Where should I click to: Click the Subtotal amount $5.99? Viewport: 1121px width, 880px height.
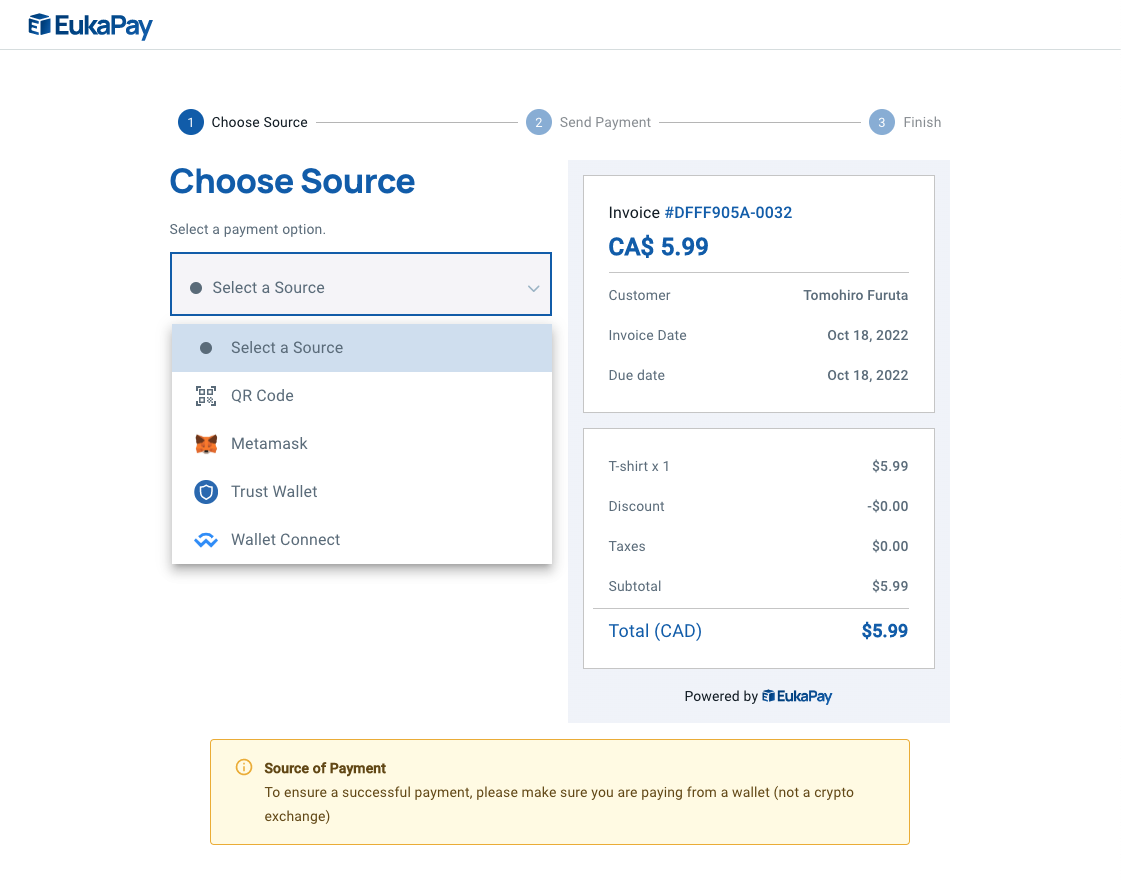[x=890, y=586]
